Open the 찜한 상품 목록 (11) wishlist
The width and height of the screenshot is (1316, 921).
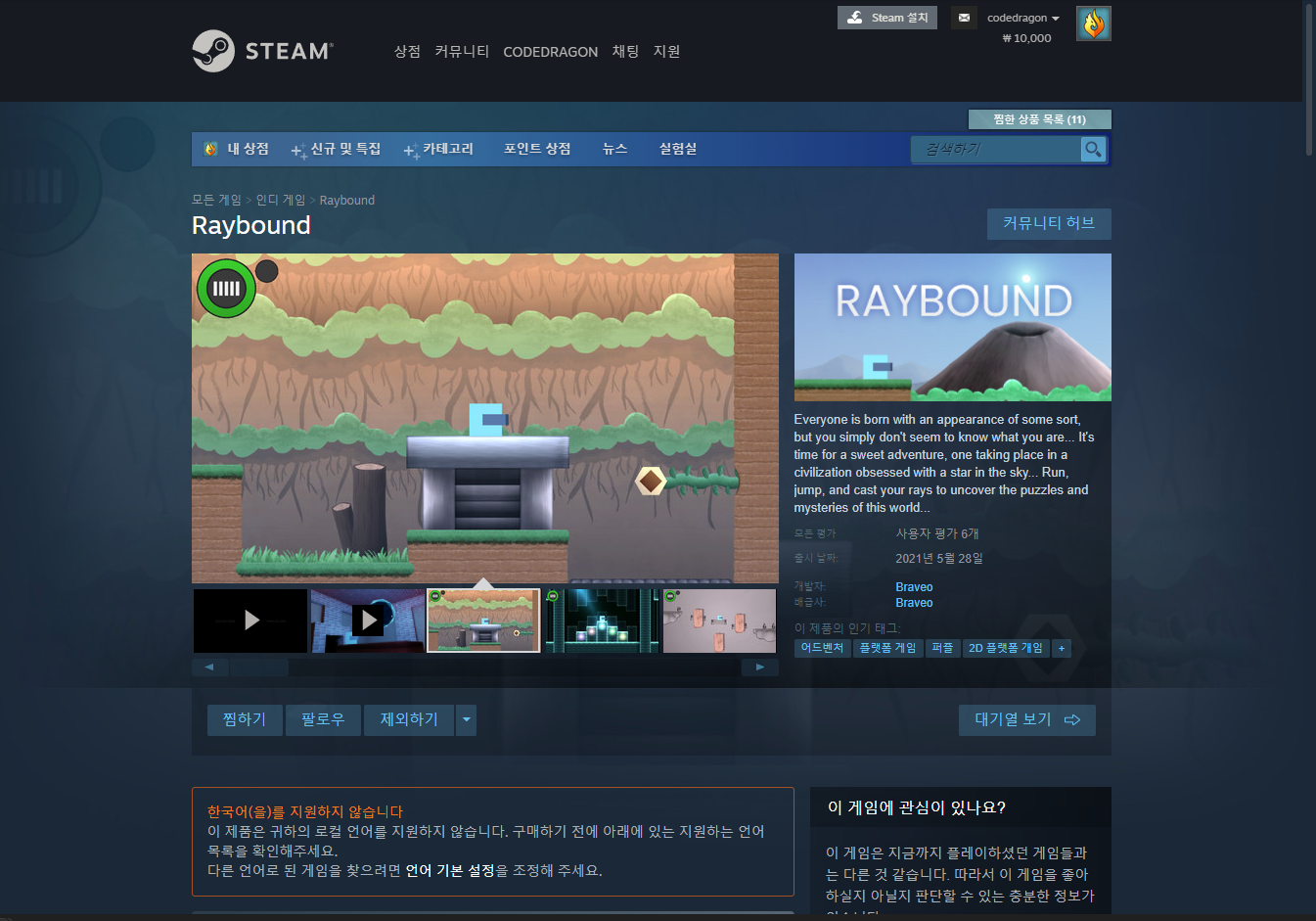coord(1039,119)
